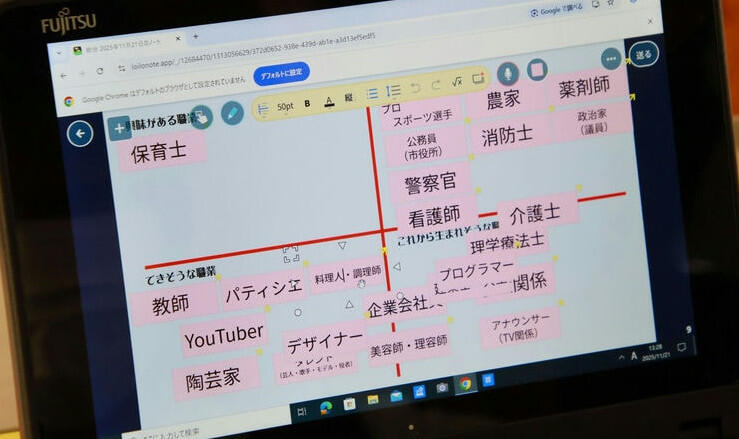Change the text color with A icon
This screenshot has width=739, height=439.
[328, 101]
